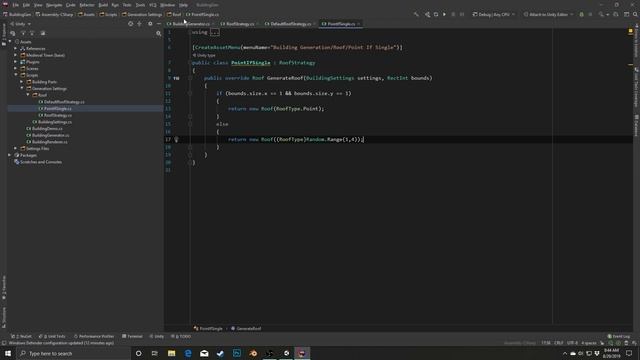Open Mail app from the taskbar

point(204,353)
